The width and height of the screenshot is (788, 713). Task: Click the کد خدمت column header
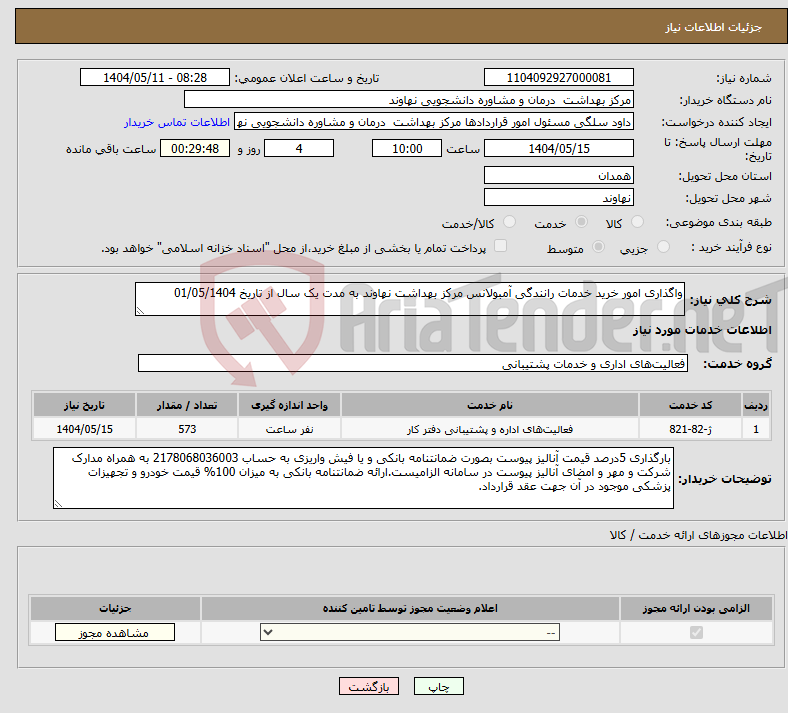pyautogui.click(x=691, y=405)
